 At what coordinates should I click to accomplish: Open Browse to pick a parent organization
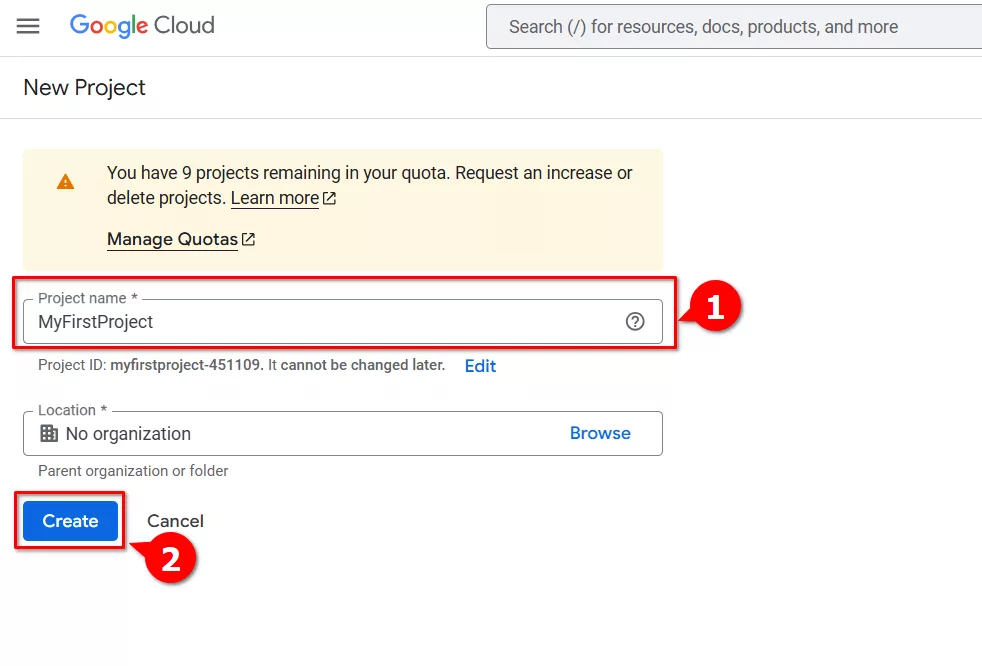coord(600,433)
